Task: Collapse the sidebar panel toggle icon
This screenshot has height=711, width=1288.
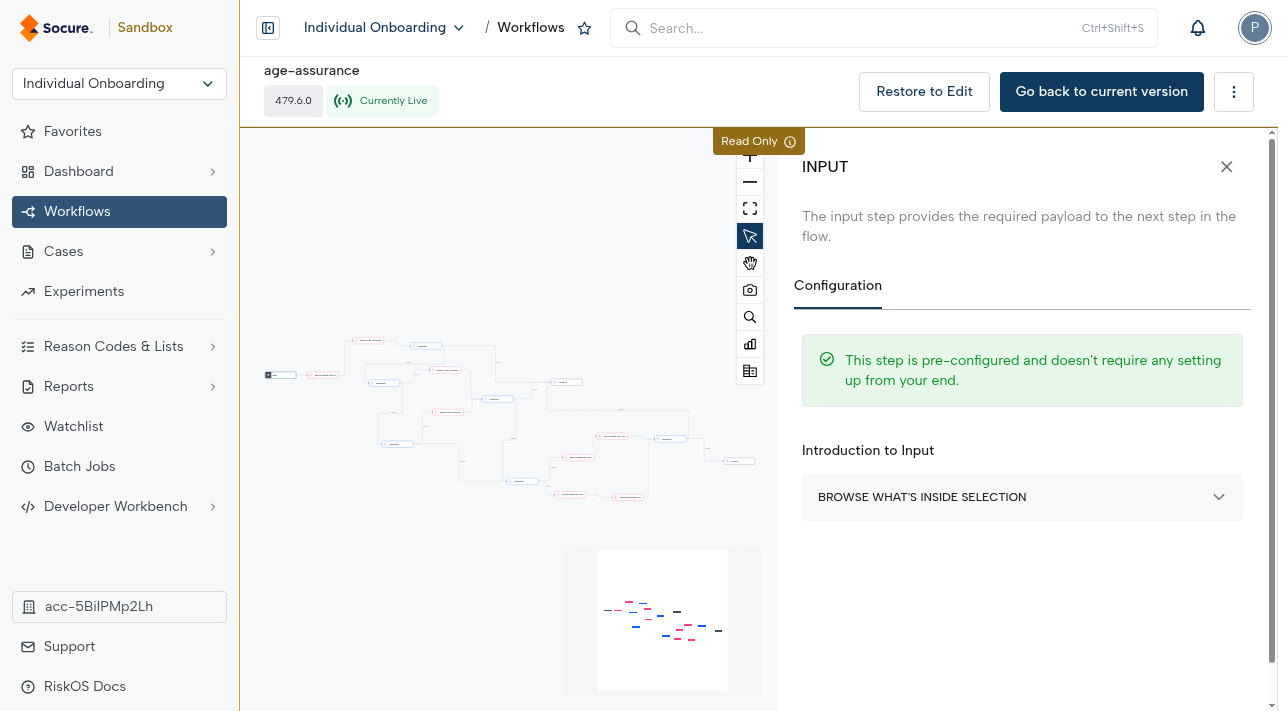Action: (268, 28)
